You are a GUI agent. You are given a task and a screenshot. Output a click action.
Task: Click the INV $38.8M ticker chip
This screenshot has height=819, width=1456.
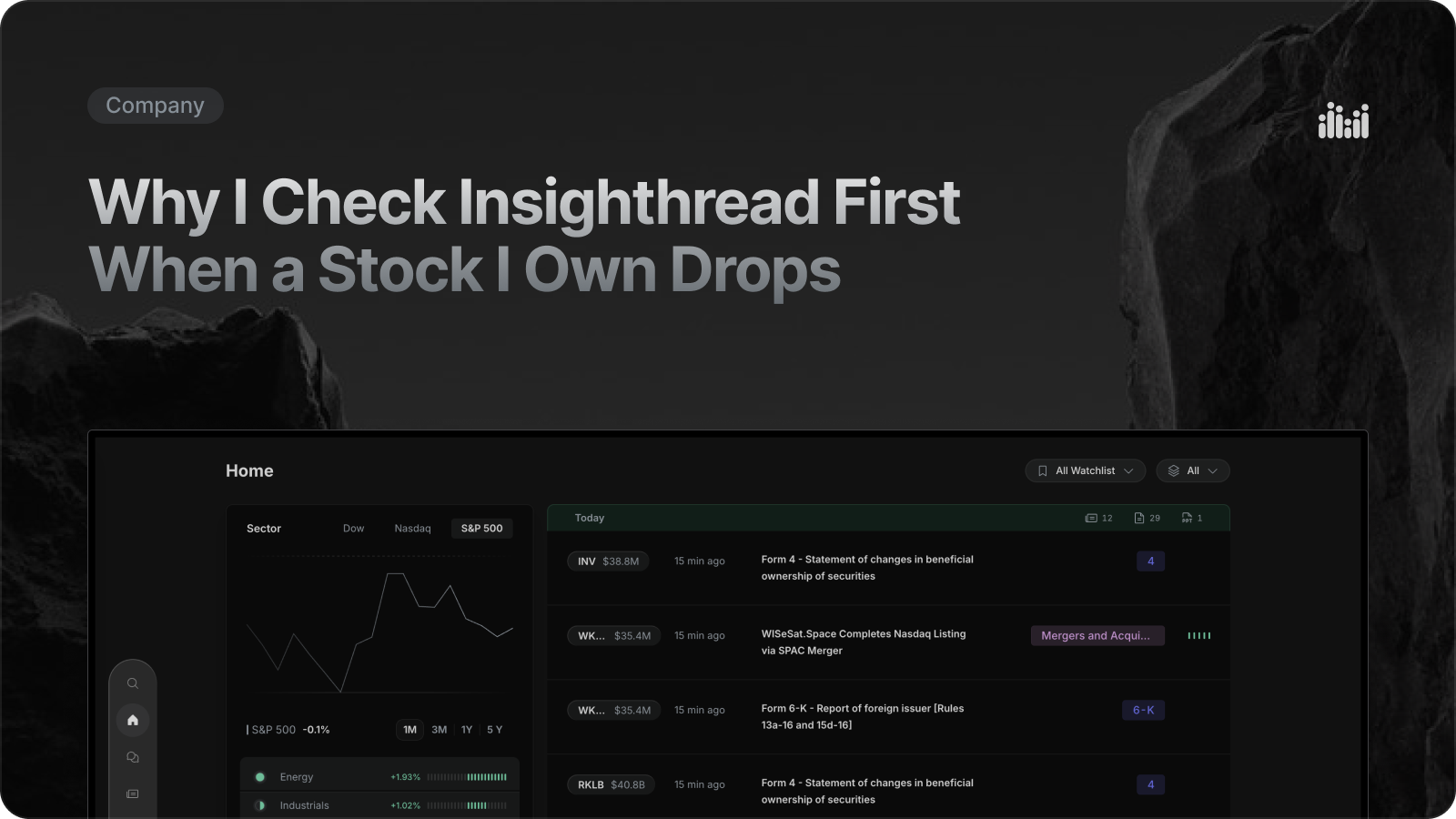click(x=608, y=561)
